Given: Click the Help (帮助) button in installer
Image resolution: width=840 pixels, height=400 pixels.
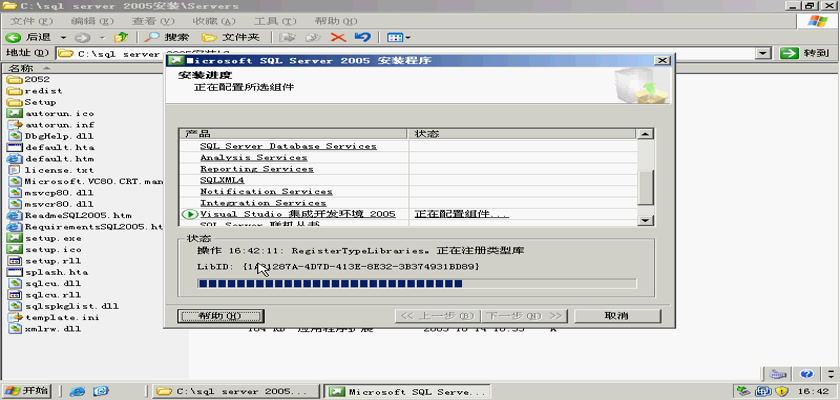Looking at the screenshot, I should click(x=220, y=316).
